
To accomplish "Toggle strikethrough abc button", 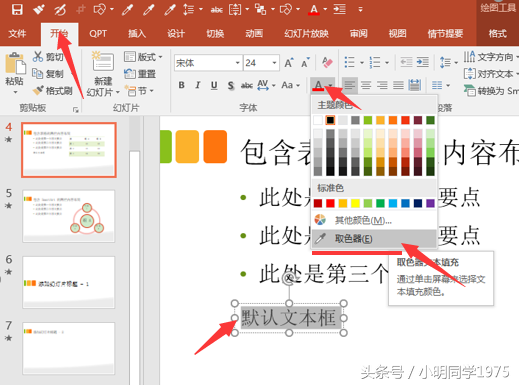I will 247,86.
